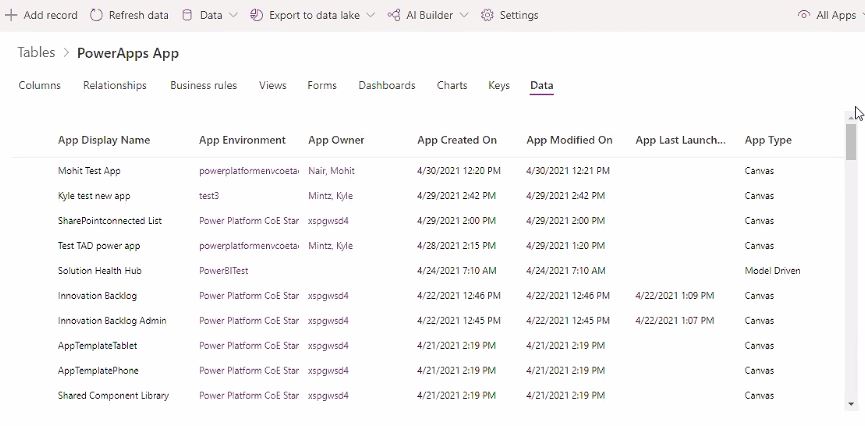Open Settings from the command bar

[x=519, y=15]
